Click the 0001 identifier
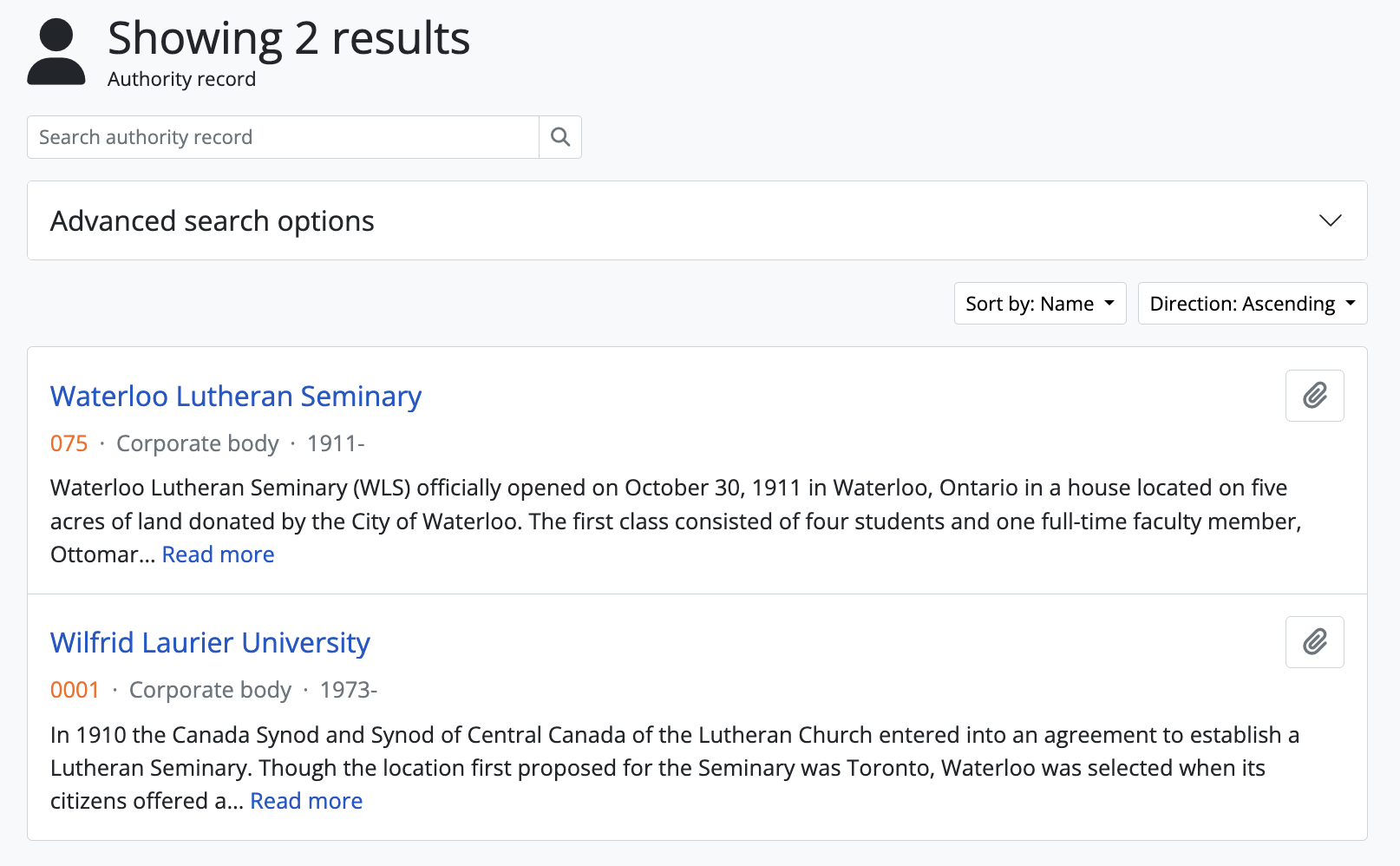The image size is (1400, 866). pos(75,690)
